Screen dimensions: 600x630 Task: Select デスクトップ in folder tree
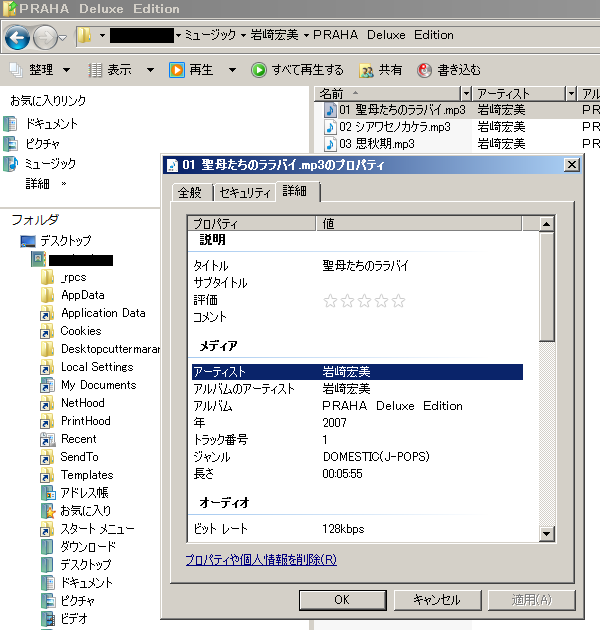pyautogui.click(x=66, y=241)
